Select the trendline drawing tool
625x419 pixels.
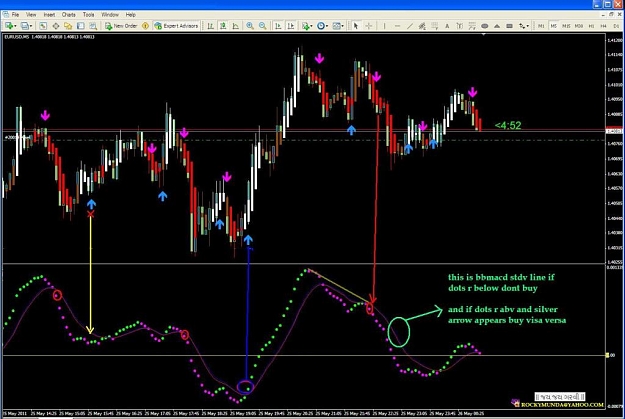point(410,26)
